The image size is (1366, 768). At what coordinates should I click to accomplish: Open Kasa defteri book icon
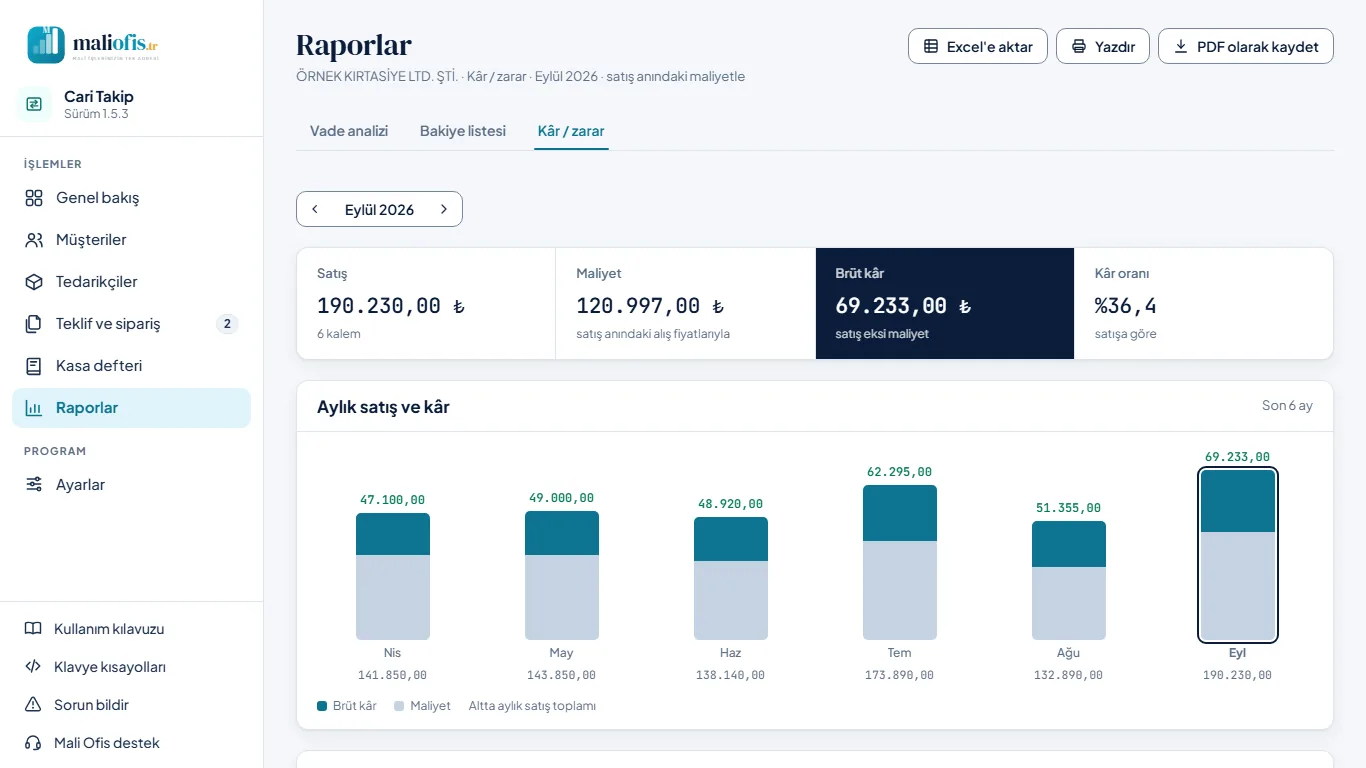click(34, 366)
